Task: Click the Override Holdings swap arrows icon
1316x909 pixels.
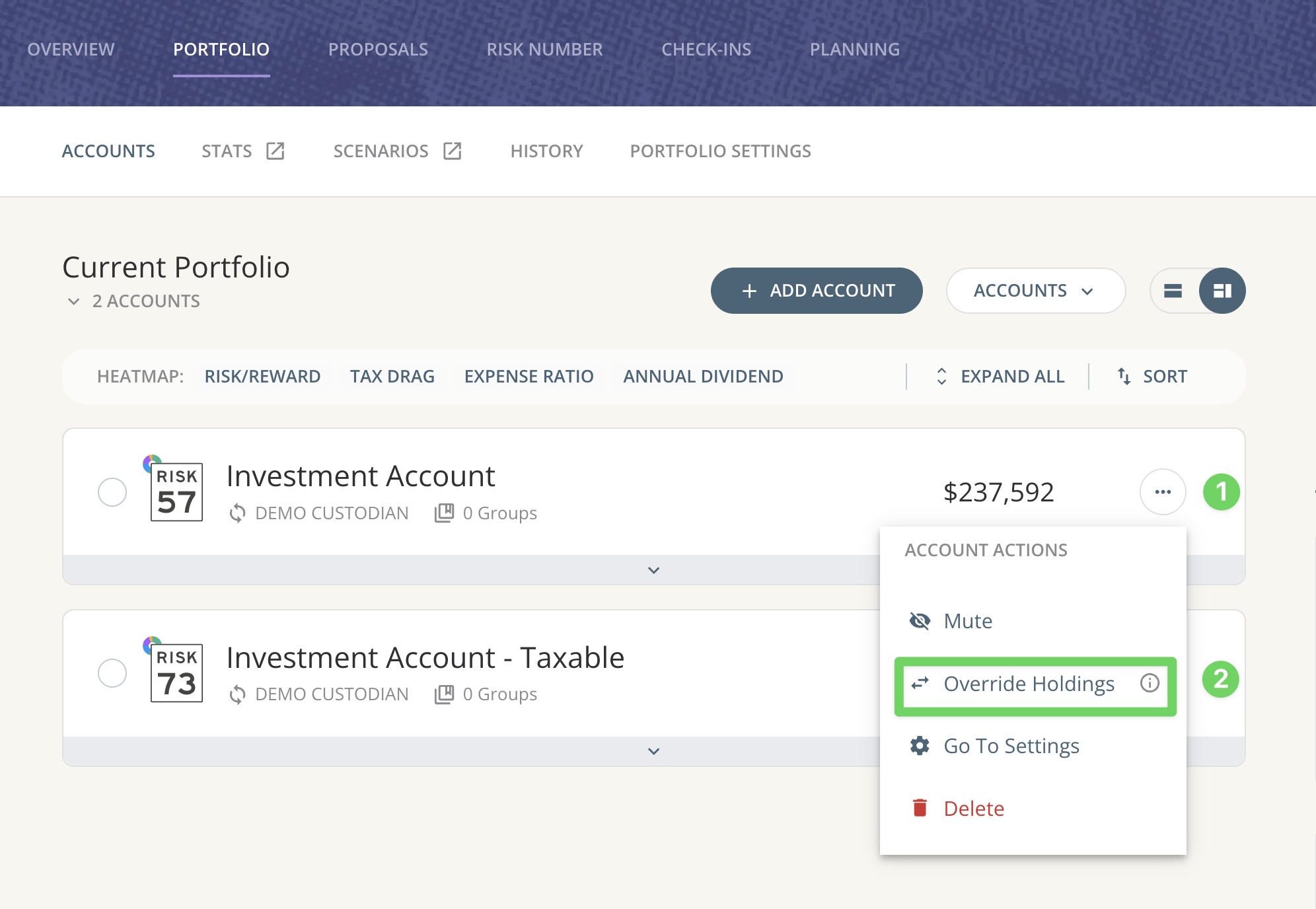Action: [x=920, y=683]
